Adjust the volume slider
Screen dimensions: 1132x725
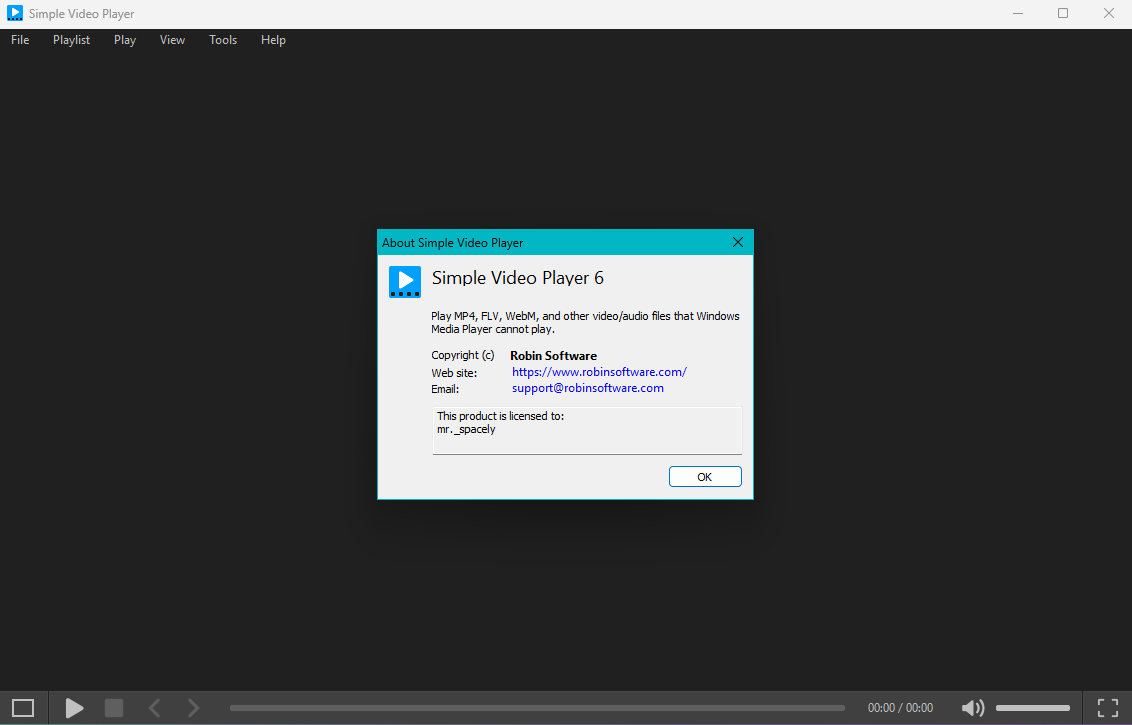coord(1032,708)
